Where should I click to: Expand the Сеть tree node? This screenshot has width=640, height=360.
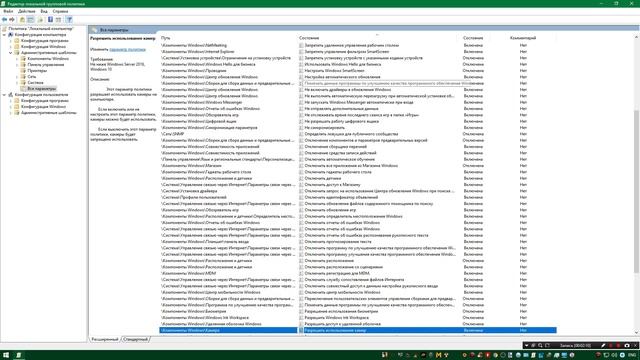click(x=17, y=77)
